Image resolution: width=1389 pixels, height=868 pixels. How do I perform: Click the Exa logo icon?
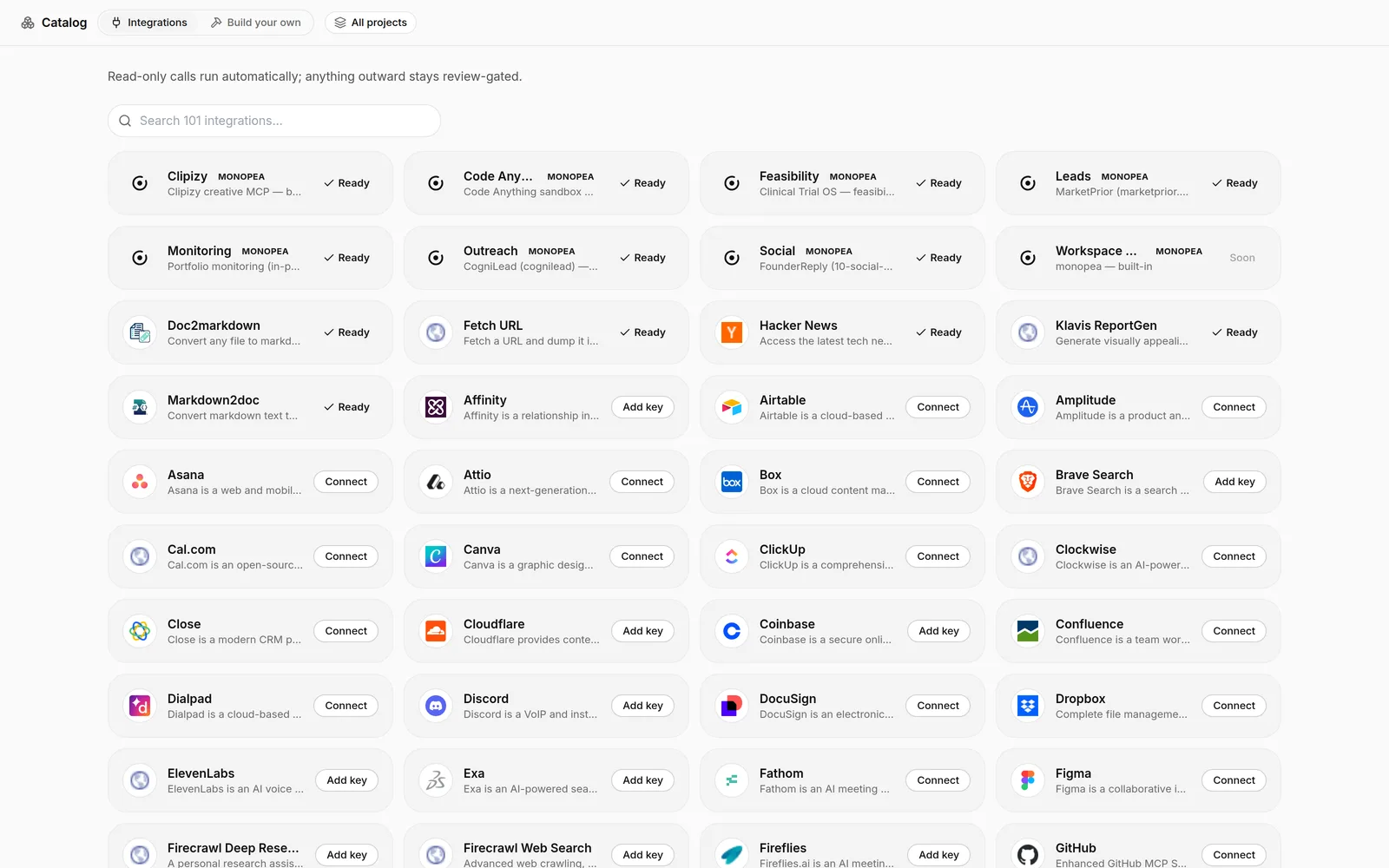pyautogui.click(x=436, y=780)
